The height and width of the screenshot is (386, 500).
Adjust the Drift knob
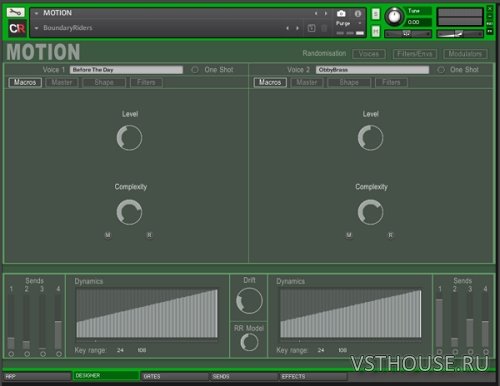249,301
